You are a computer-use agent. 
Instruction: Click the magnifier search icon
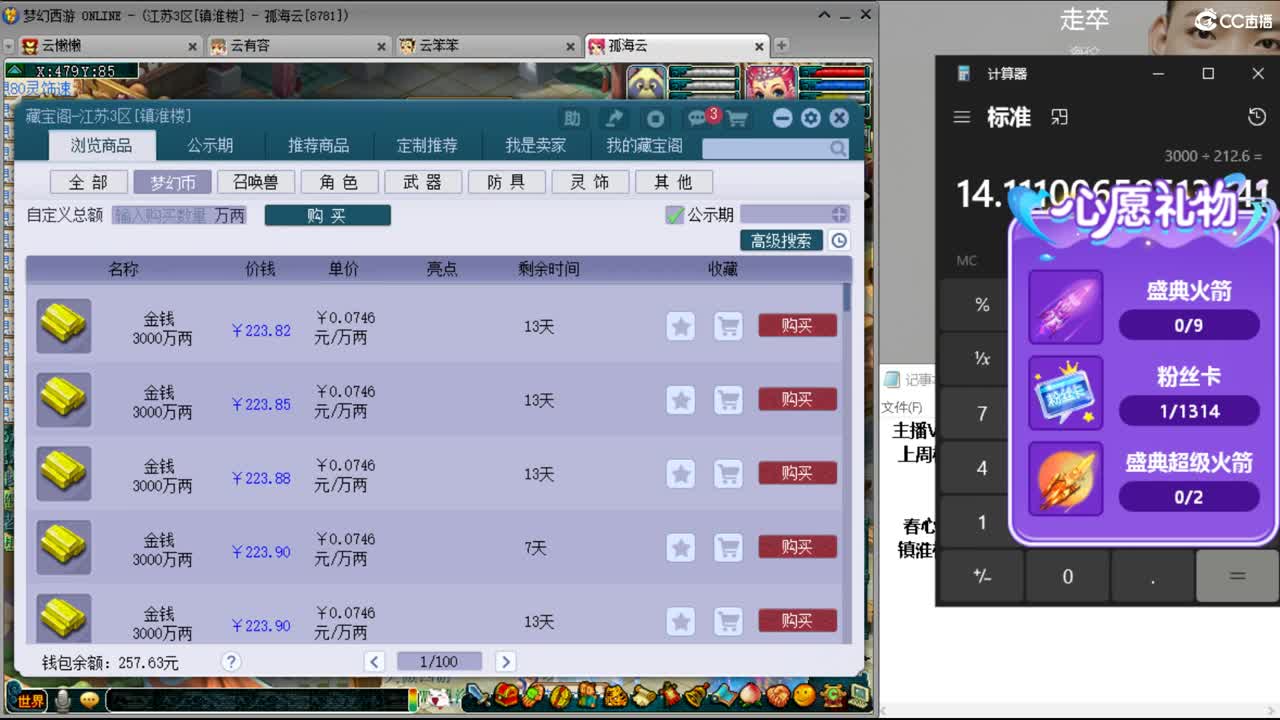838,148
